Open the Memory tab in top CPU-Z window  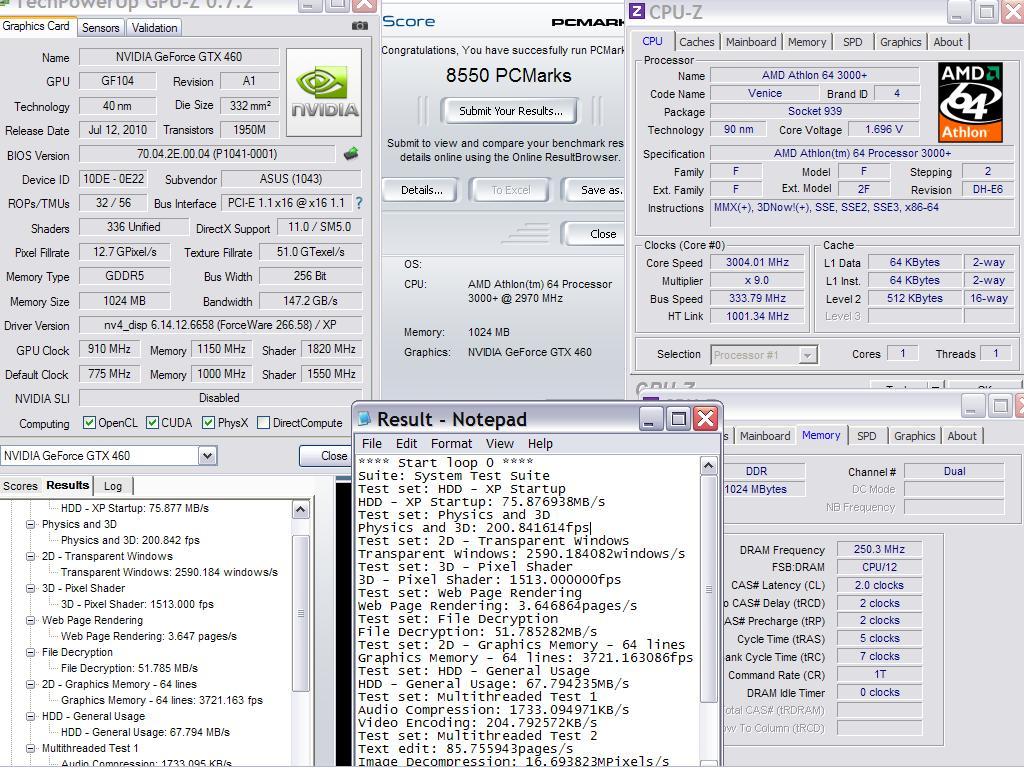pyautogui.click(x=807, y=42)
